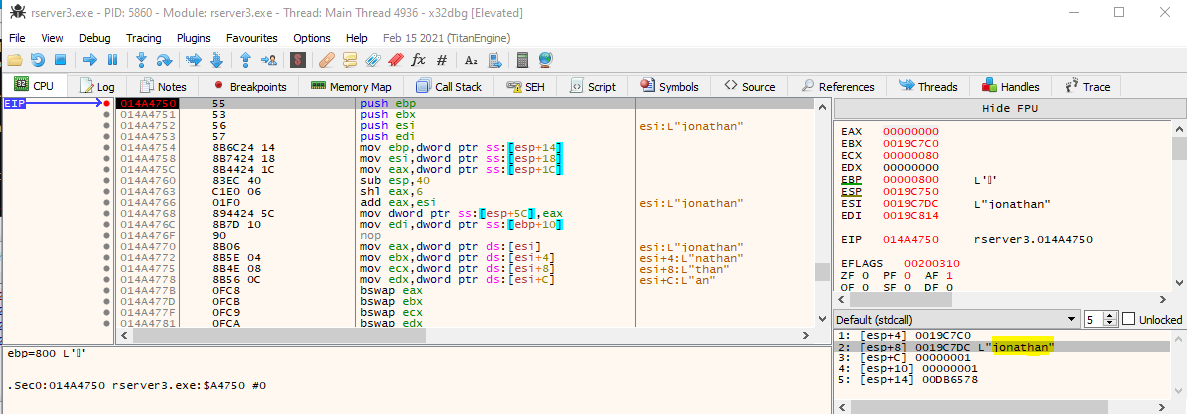Switch to the Handles tab
Viewport: 1187px width, 414px height.
pos(1011,86)
